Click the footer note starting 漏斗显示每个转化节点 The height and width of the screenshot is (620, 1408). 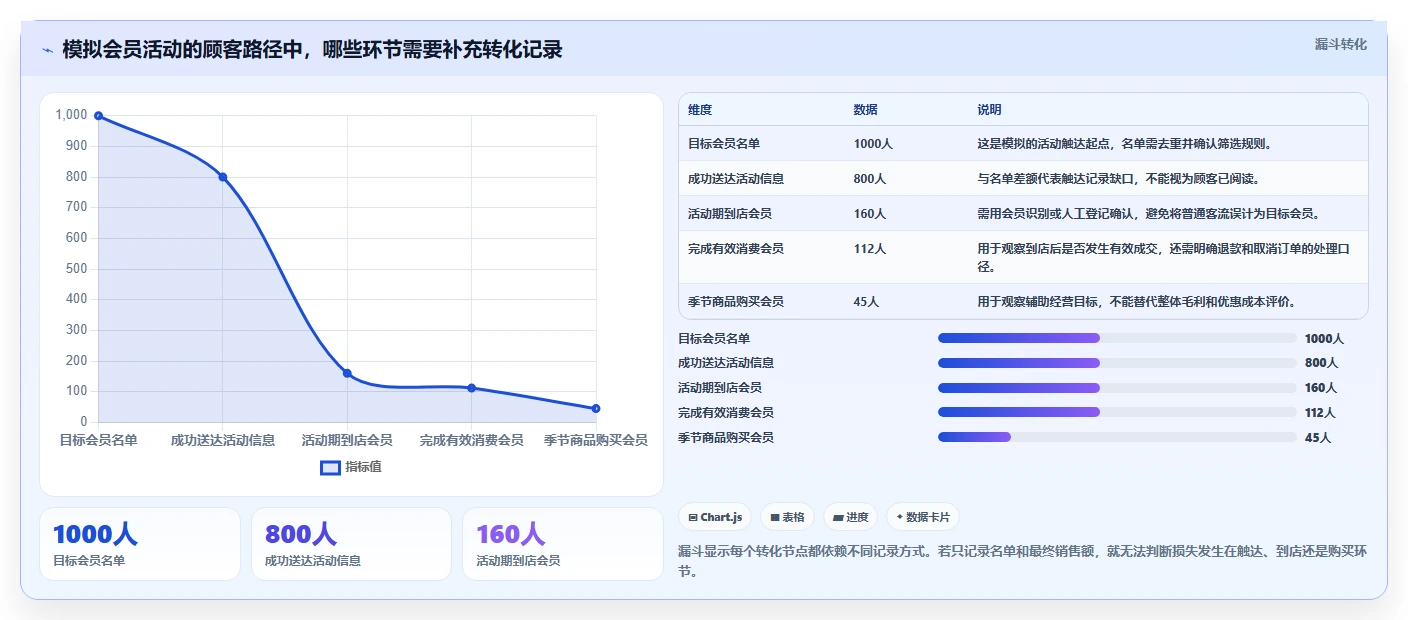(1022, 562)
